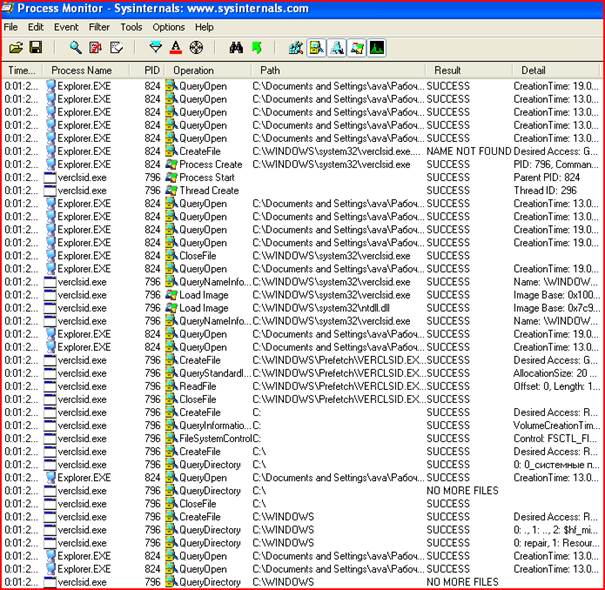
Task: Open the Options menu
Action: point(168,27)
